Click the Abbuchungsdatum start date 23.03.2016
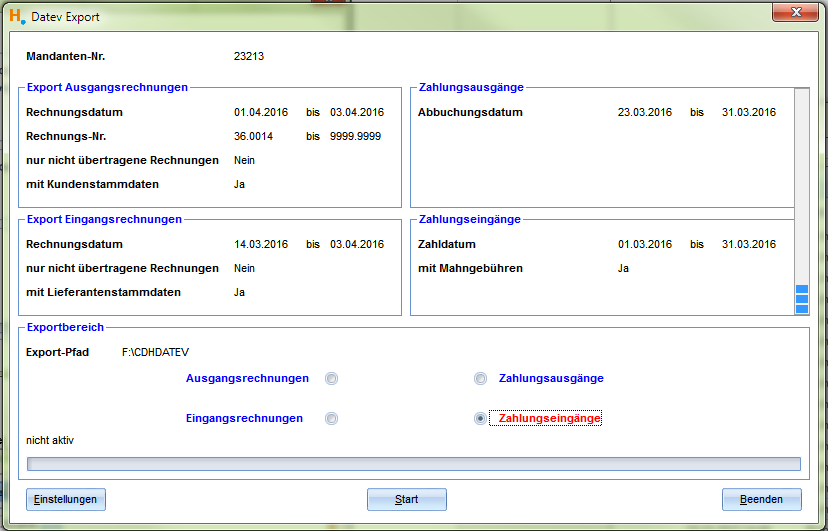828x531 pixels. 645,112
